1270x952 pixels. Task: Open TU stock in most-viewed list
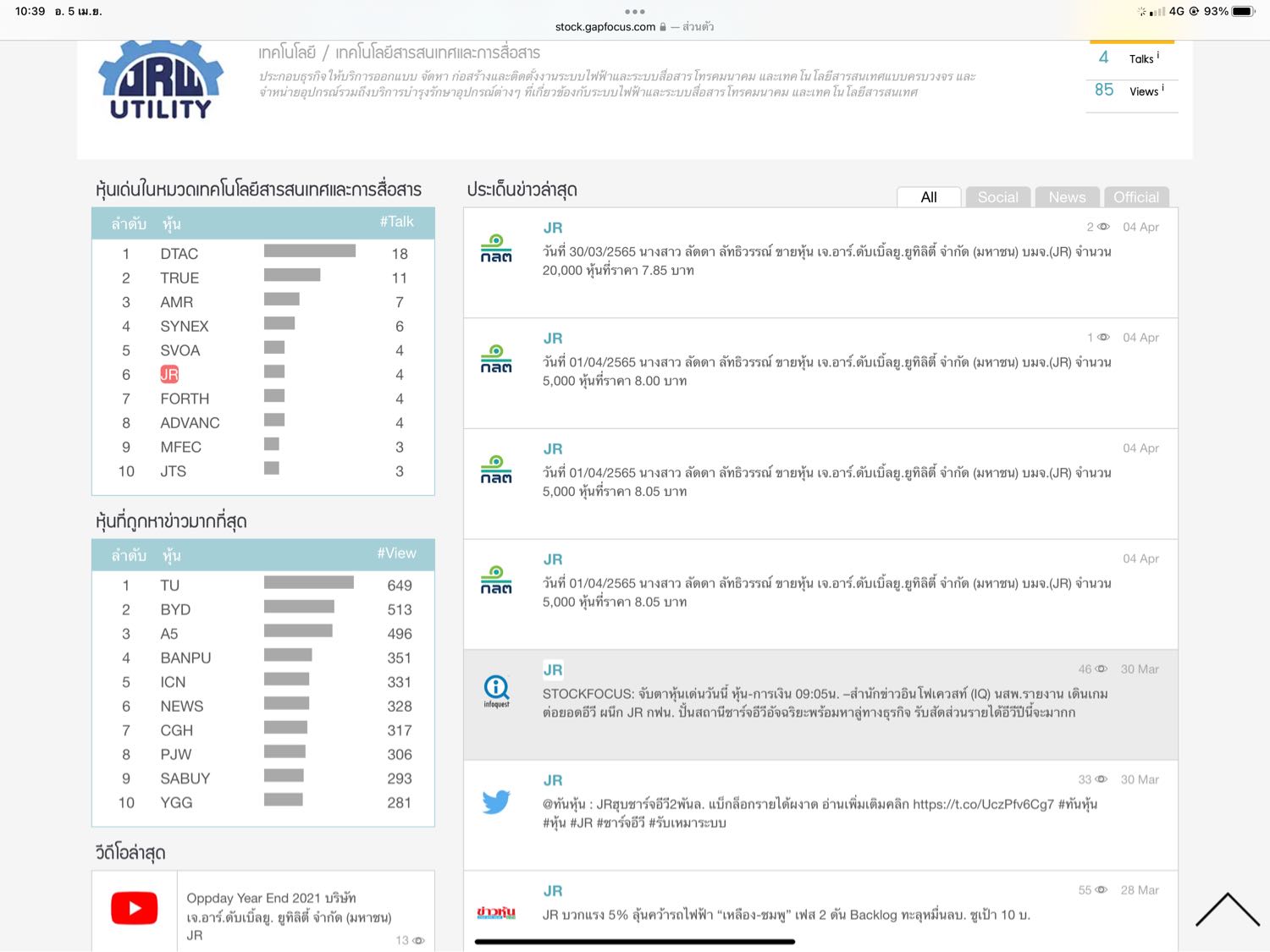[170, 586]
